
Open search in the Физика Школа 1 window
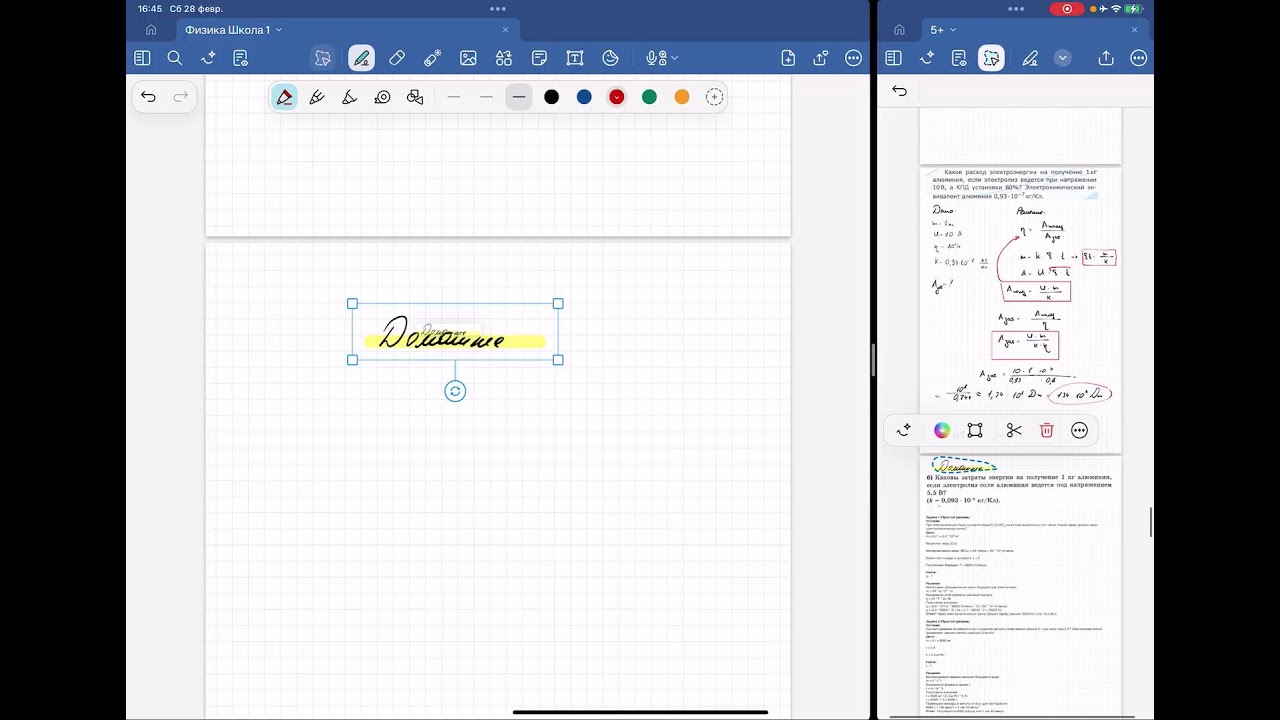click(174, 58)
